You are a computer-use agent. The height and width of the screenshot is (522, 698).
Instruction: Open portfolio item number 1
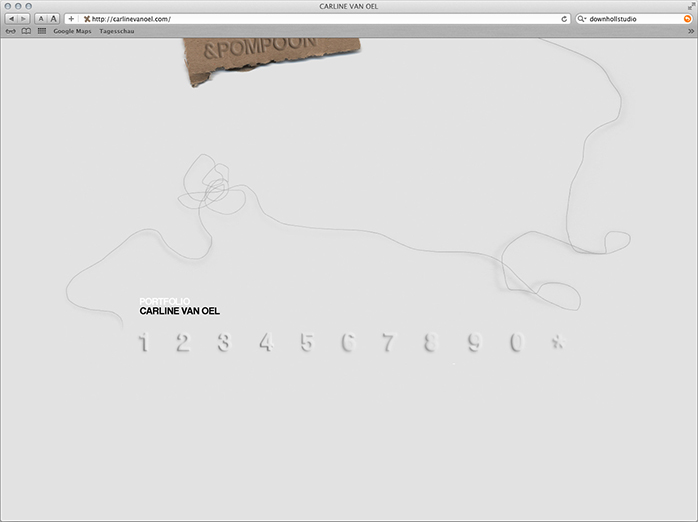[x=144, y=343]
